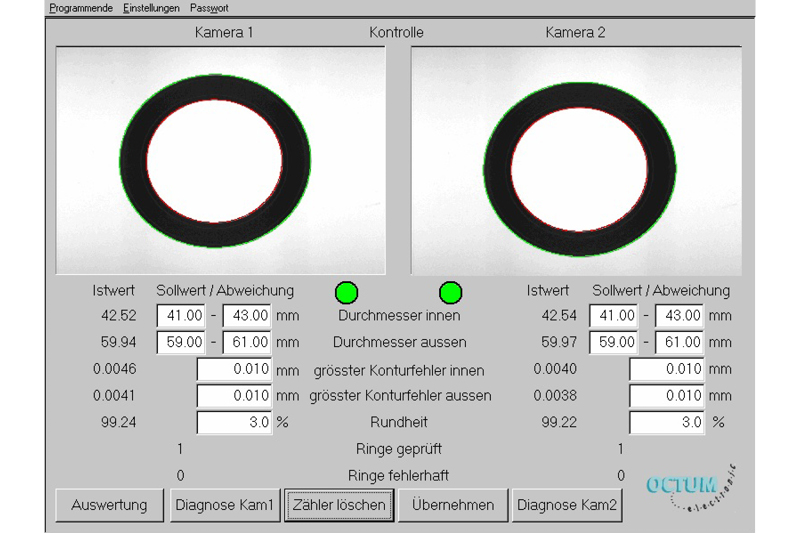Click Kamera 1 value 0.0046

point(114,369)
